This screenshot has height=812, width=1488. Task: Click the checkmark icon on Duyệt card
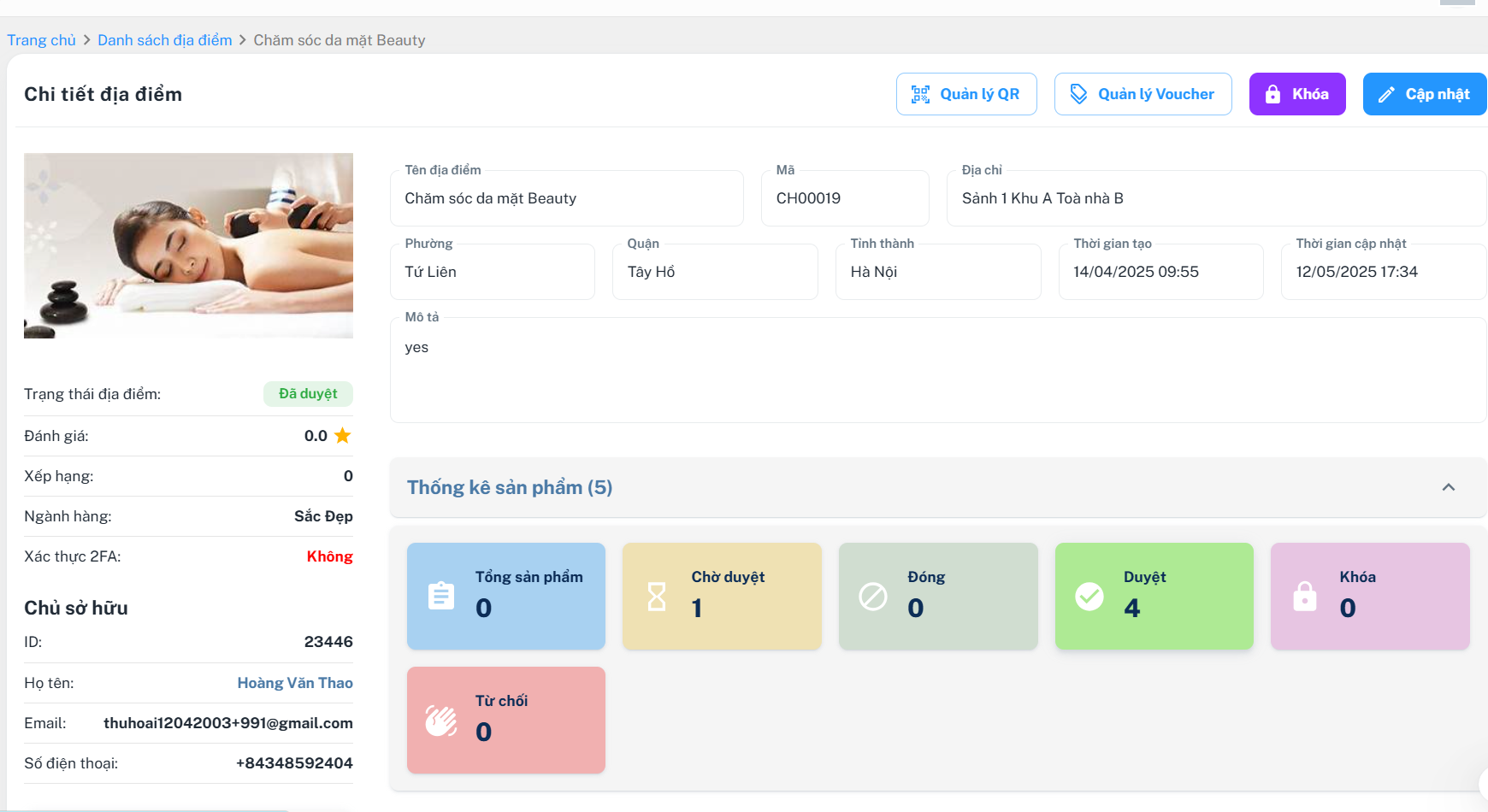1089,596
